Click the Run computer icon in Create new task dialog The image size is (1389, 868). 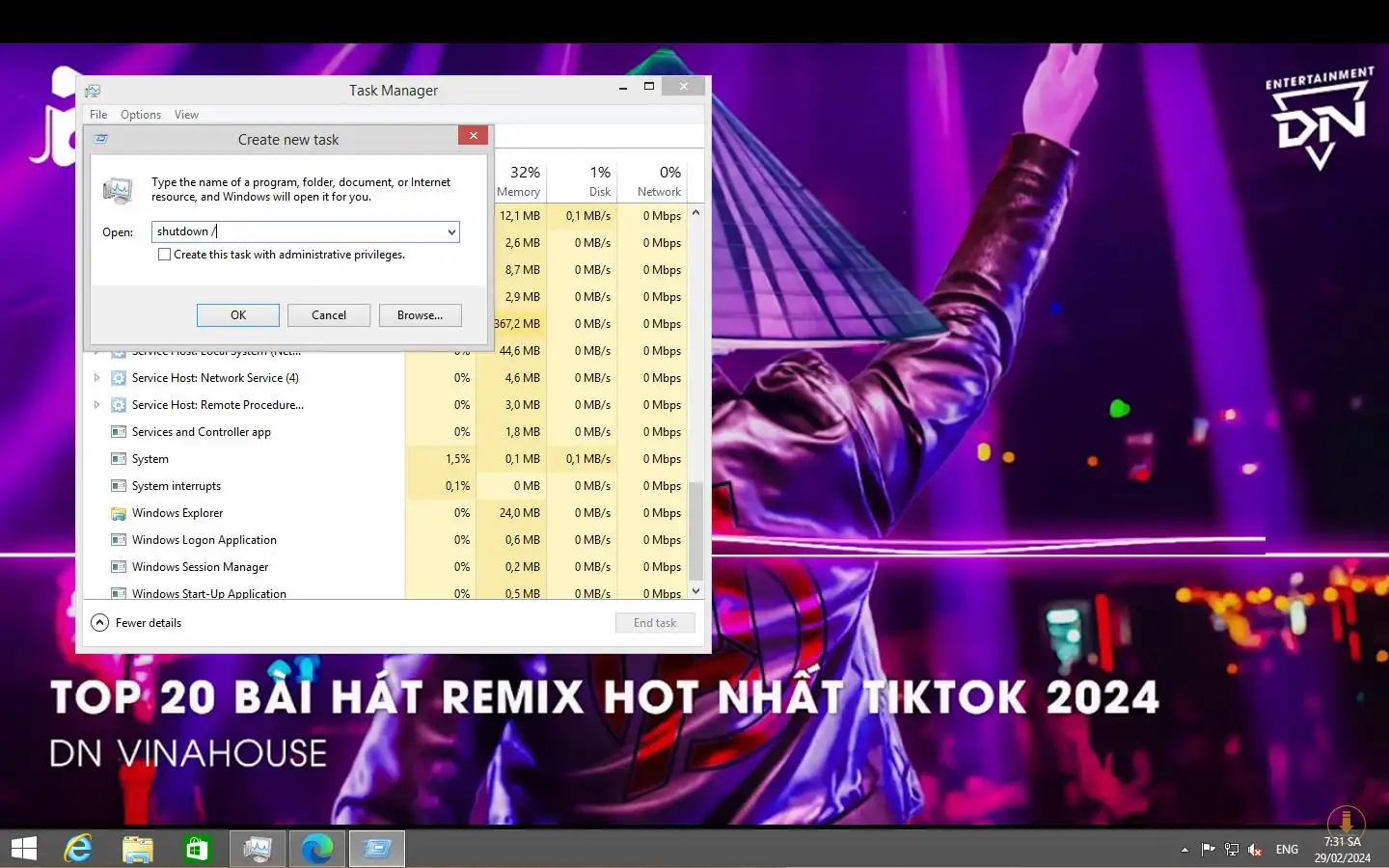[118, 190]
